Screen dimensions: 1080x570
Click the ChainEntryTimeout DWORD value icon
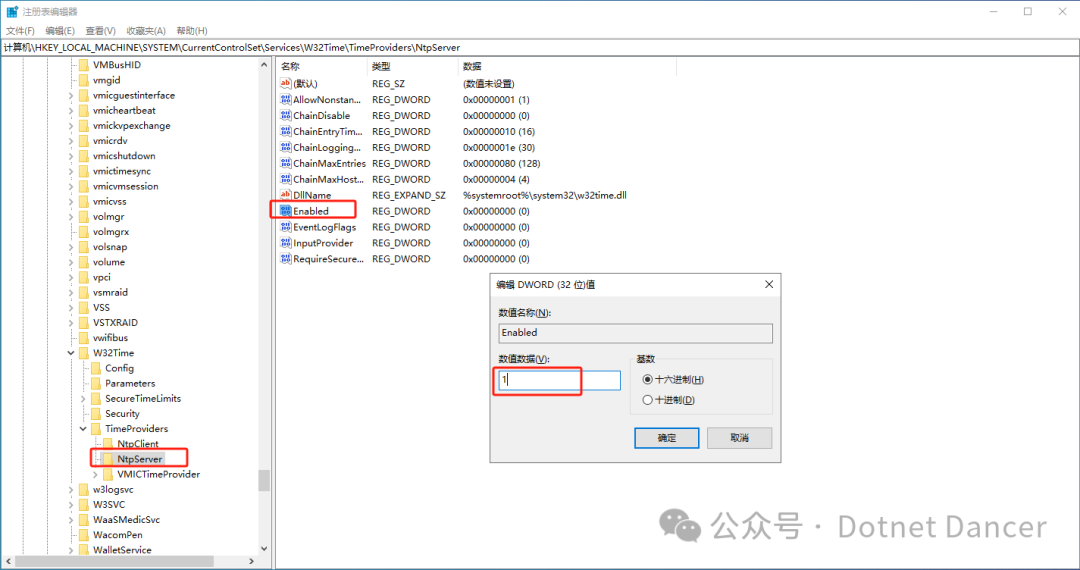tap(285, 131)
